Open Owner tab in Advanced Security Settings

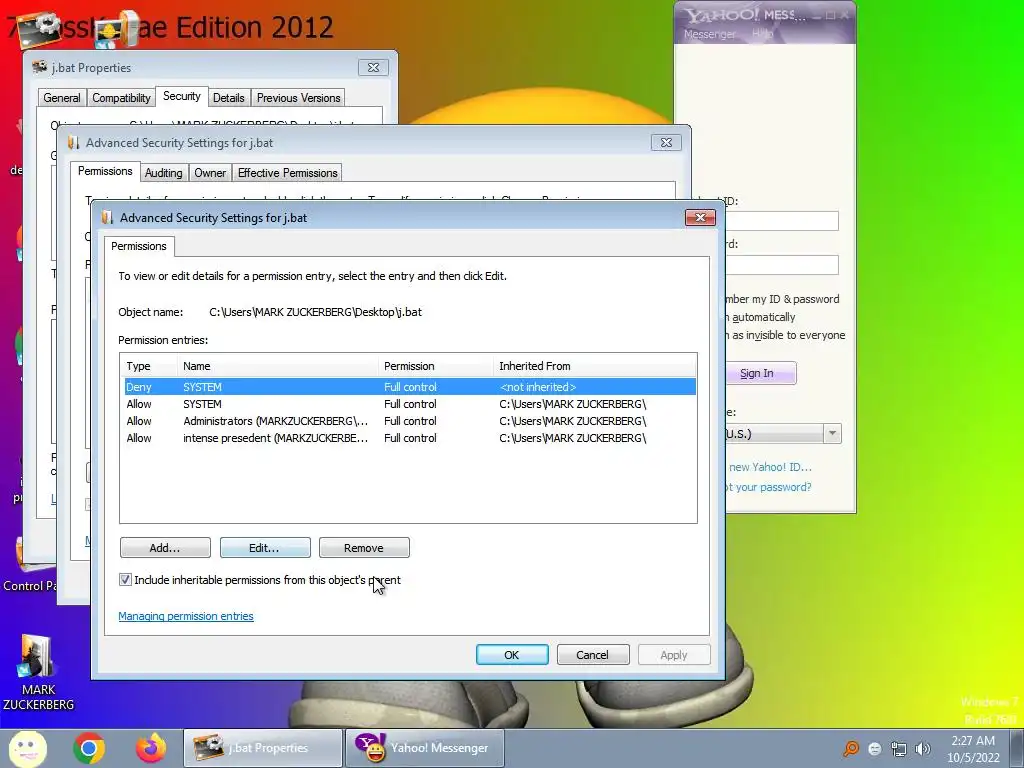pyautogui.click(x=210, y=173)
